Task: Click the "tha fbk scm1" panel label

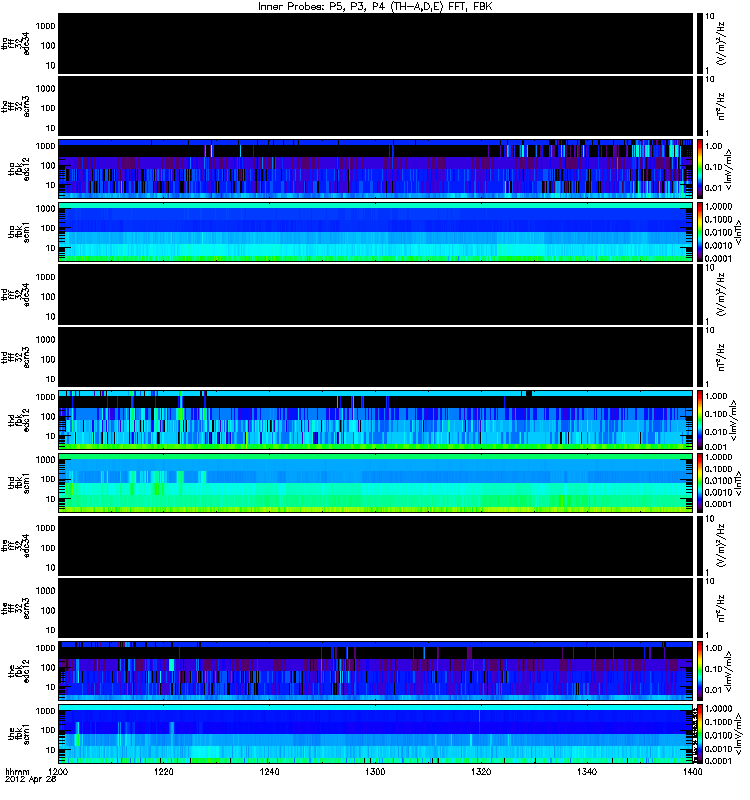Action: (19, 232)
